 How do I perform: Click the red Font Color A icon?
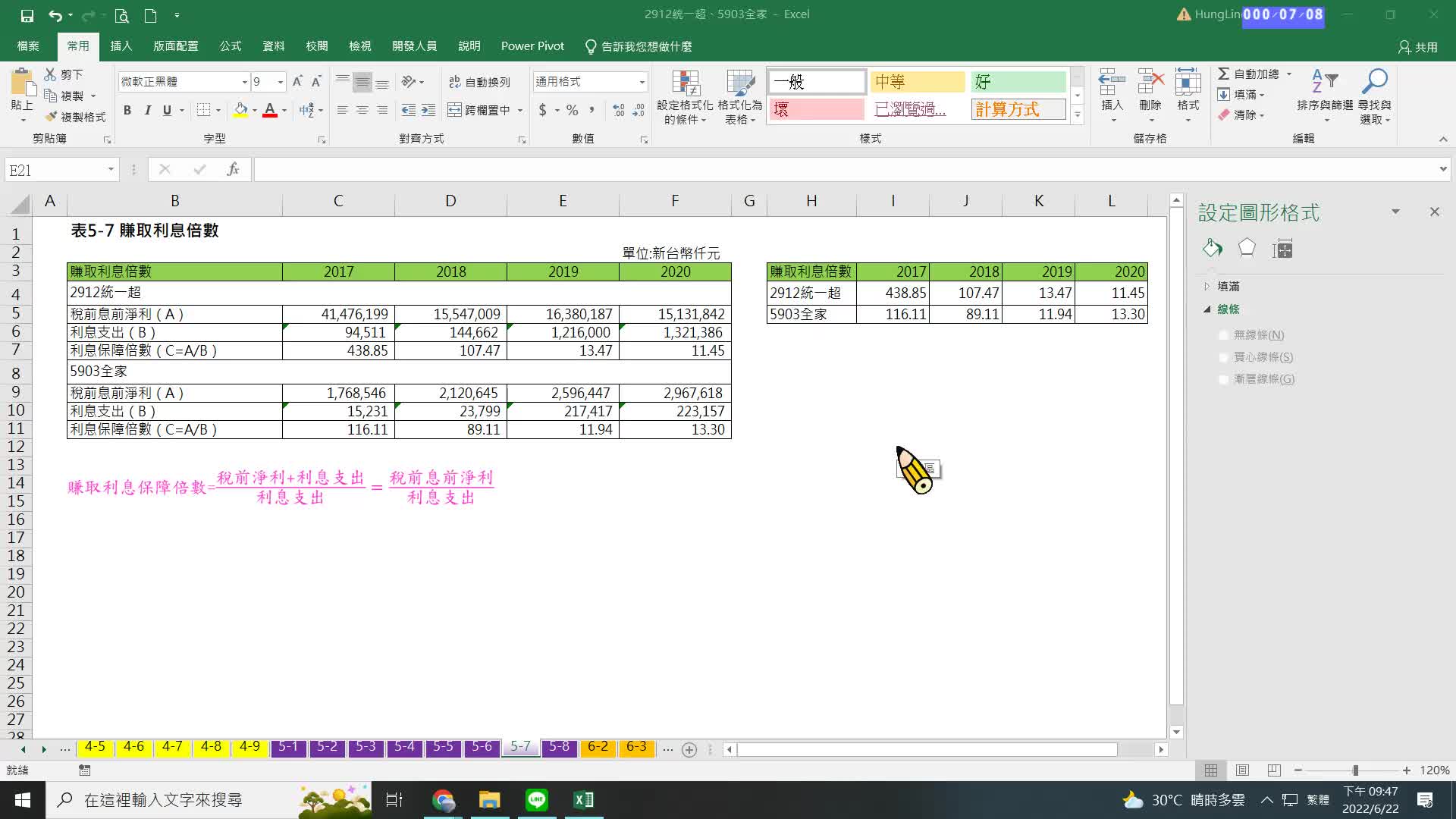pos(269,111)
